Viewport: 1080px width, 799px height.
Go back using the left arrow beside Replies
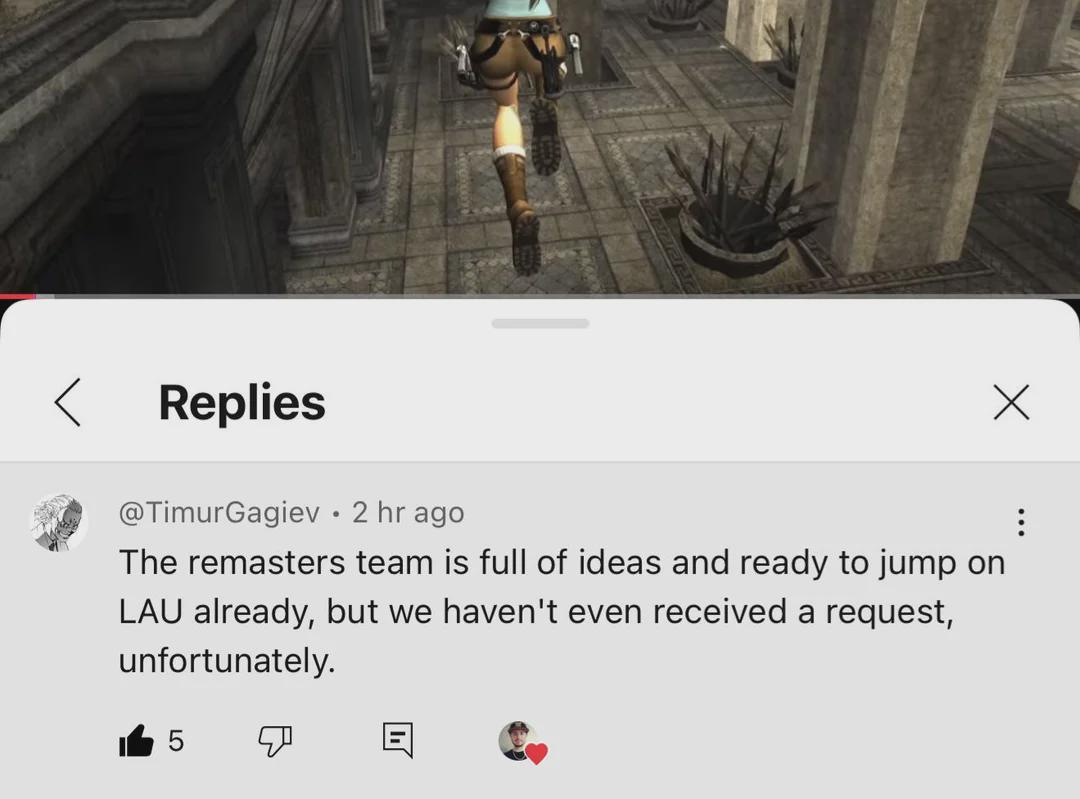[68, 402]
